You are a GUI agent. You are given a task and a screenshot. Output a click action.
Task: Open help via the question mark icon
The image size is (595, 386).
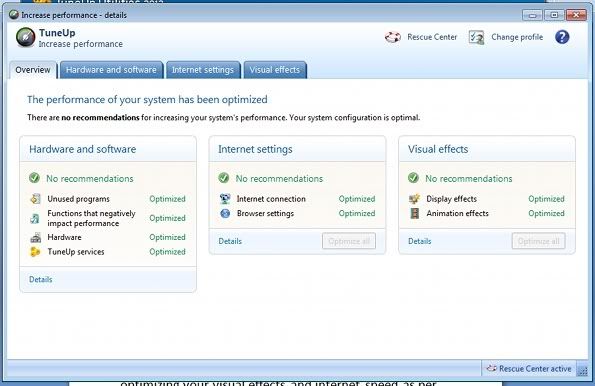click(x=562, y=37)
